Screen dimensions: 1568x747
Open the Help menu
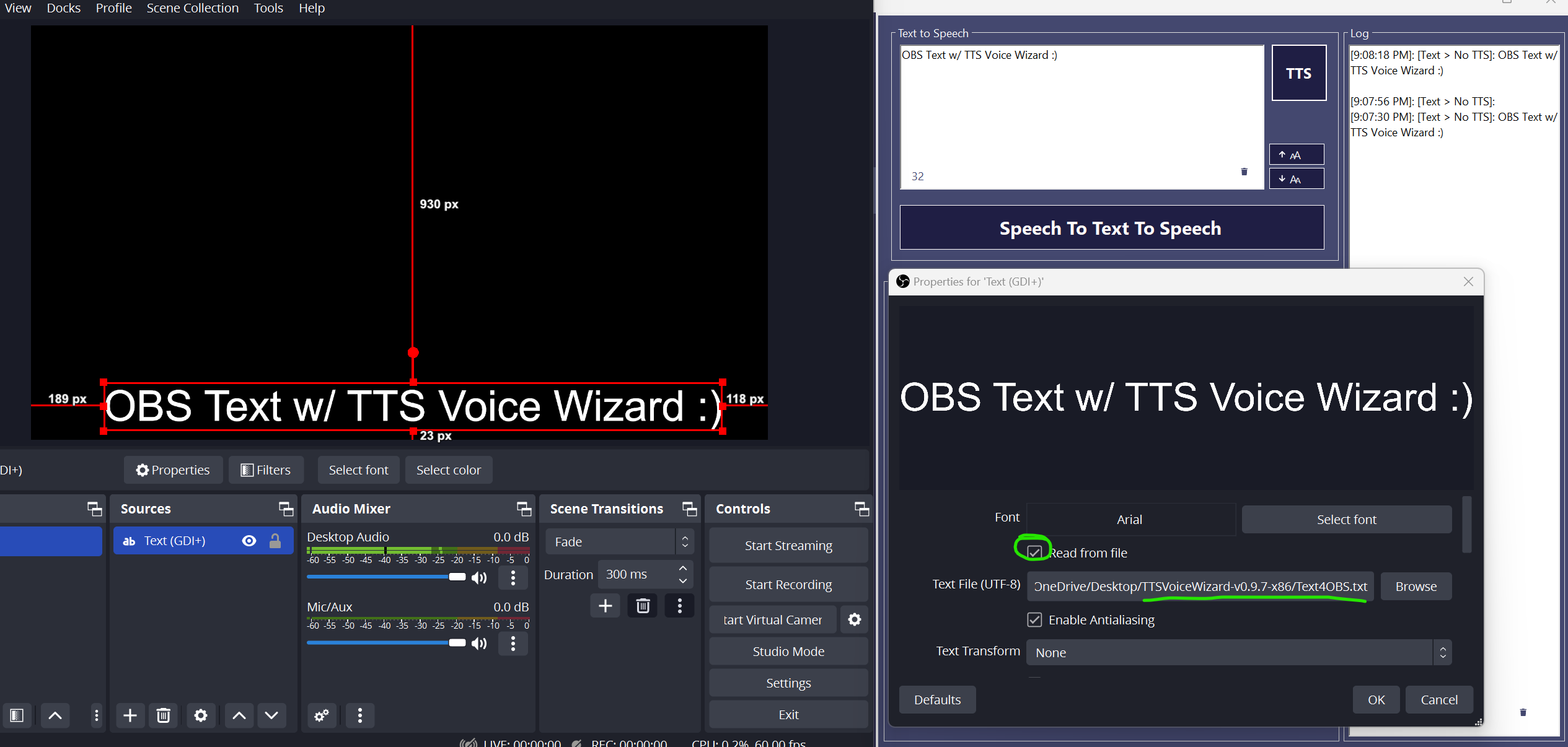pyautogui.click(x=312, y=8)
